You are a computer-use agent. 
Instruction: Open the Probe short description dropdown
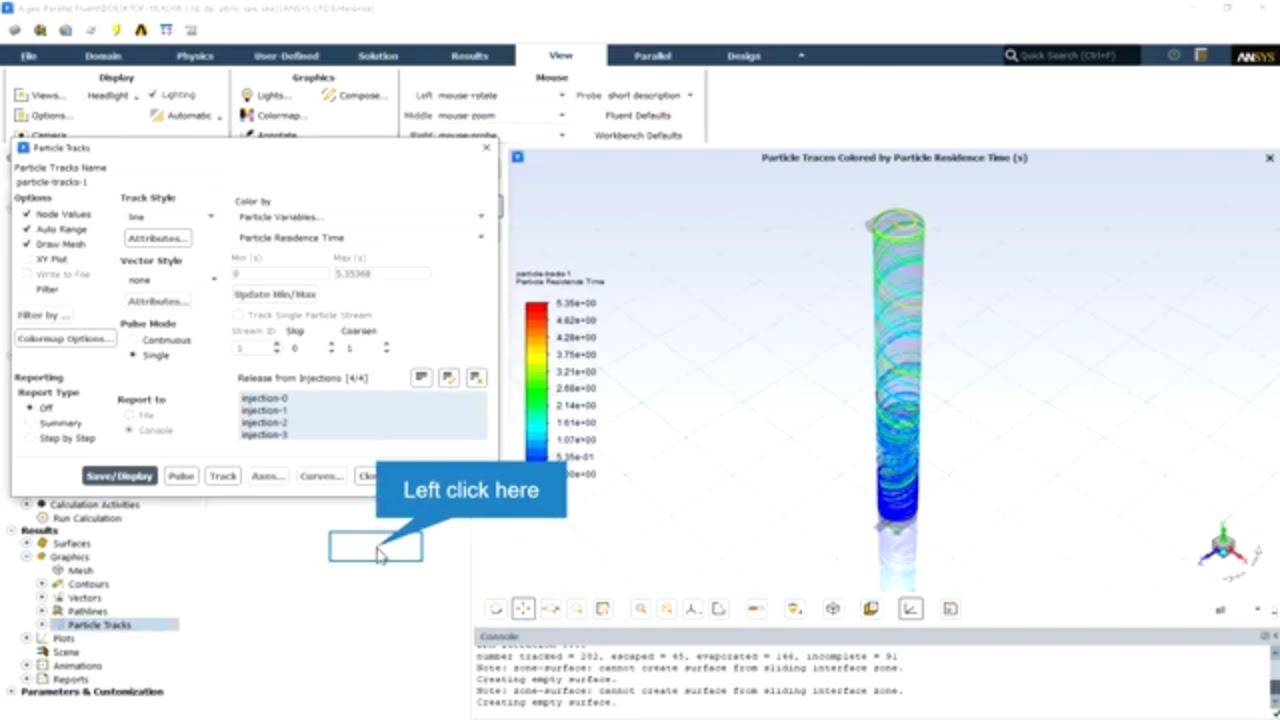[650, 95]
